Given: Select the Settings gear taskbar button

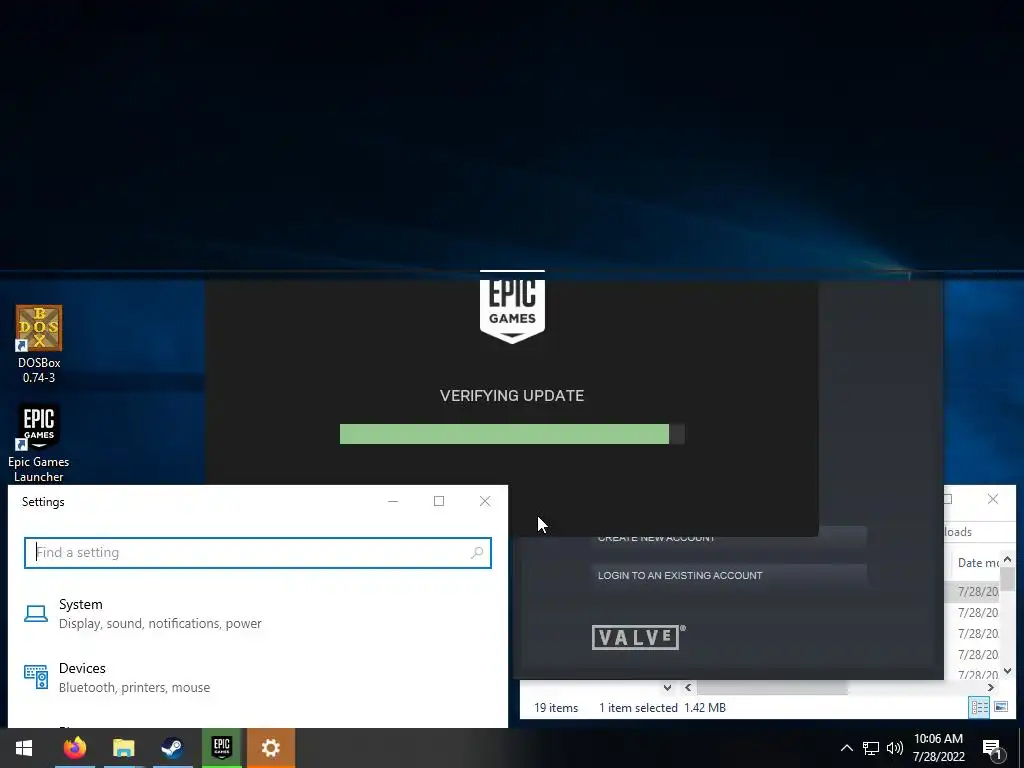Looking at the screenshot, I should (270, 748).
